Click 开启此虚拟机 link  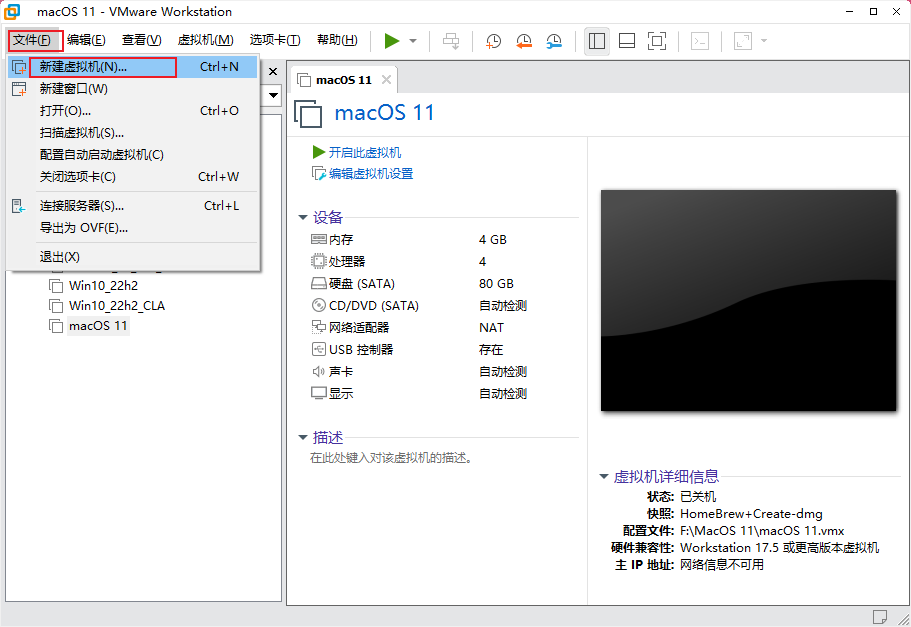click(x=364, y=153)
